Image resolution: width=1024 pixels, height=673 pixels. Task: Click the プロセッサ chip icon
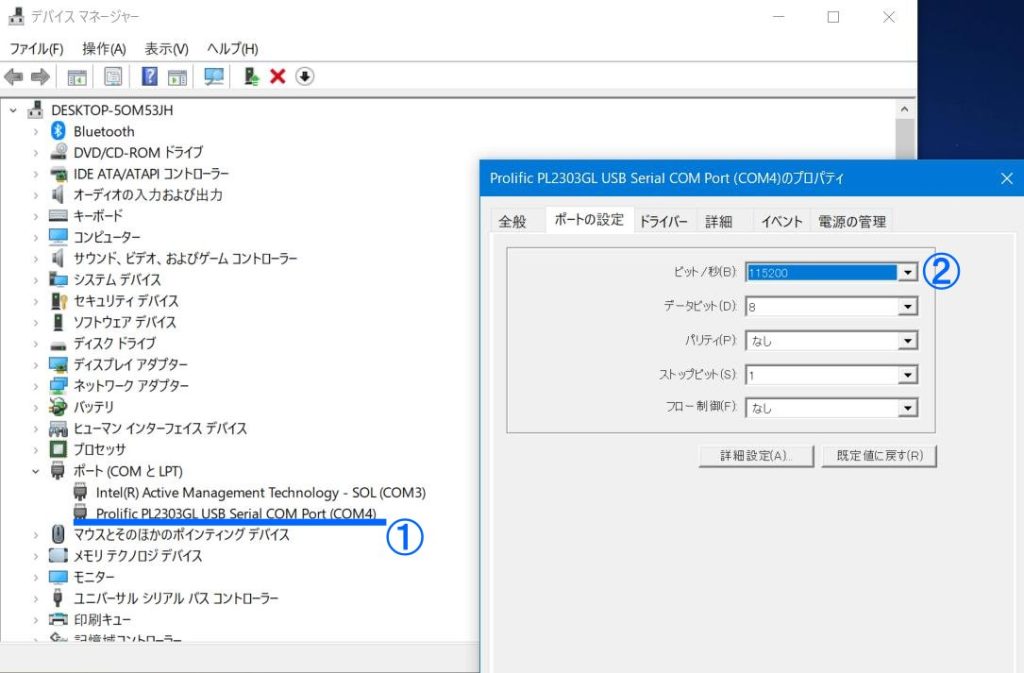[58, 449]
